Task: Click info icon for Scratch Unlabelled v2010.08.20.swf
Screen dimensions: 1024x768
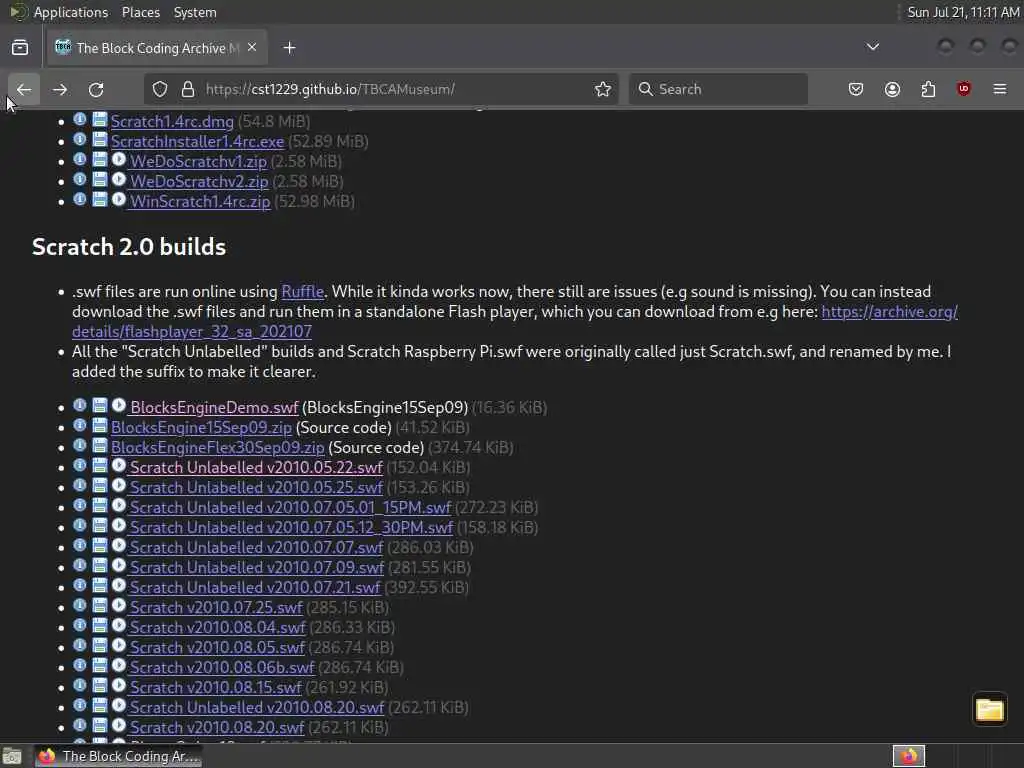Action: tap(80, 706)
